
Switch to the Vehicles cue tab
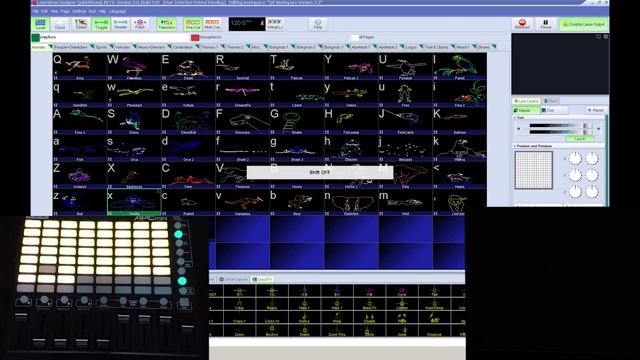point(122,47)
